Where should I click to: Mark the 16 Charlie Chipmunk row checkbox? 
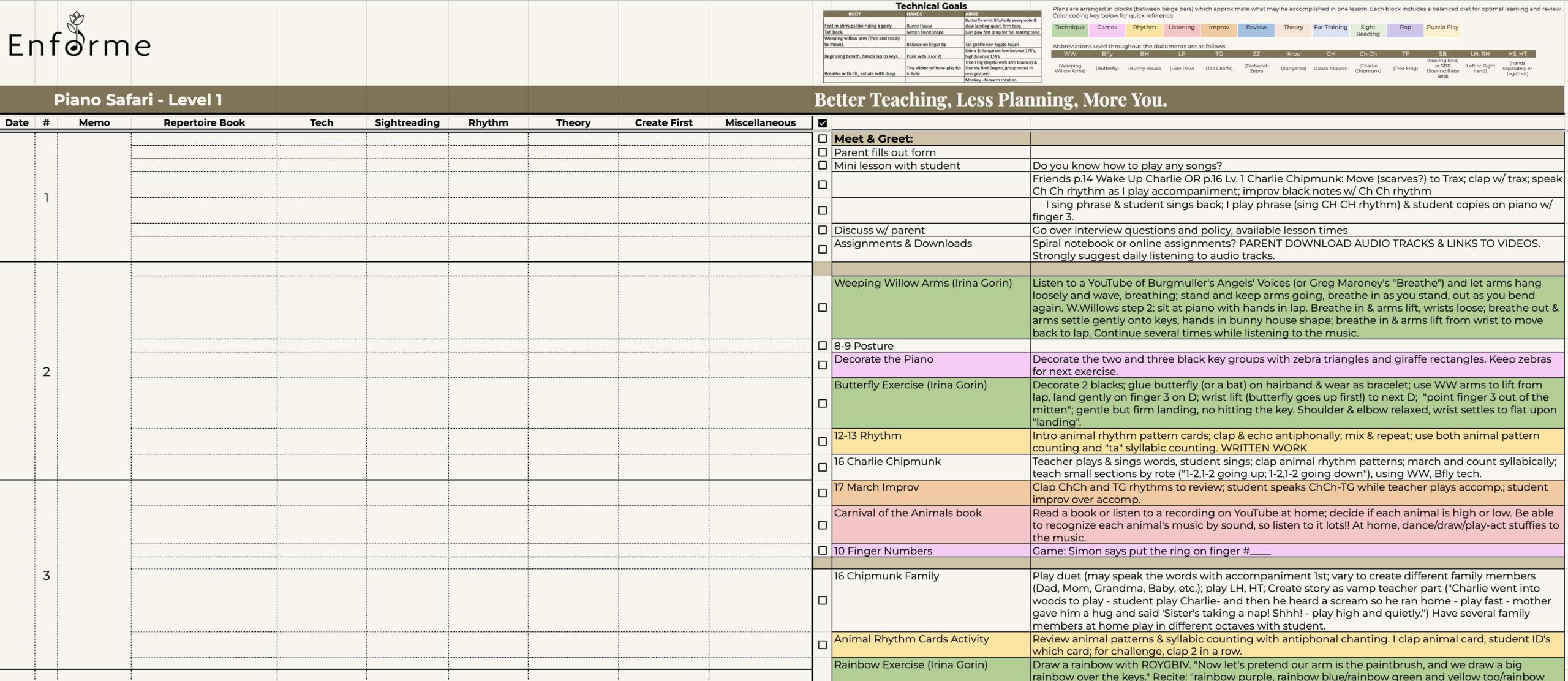pyautogui.click(x=822, y=467)
